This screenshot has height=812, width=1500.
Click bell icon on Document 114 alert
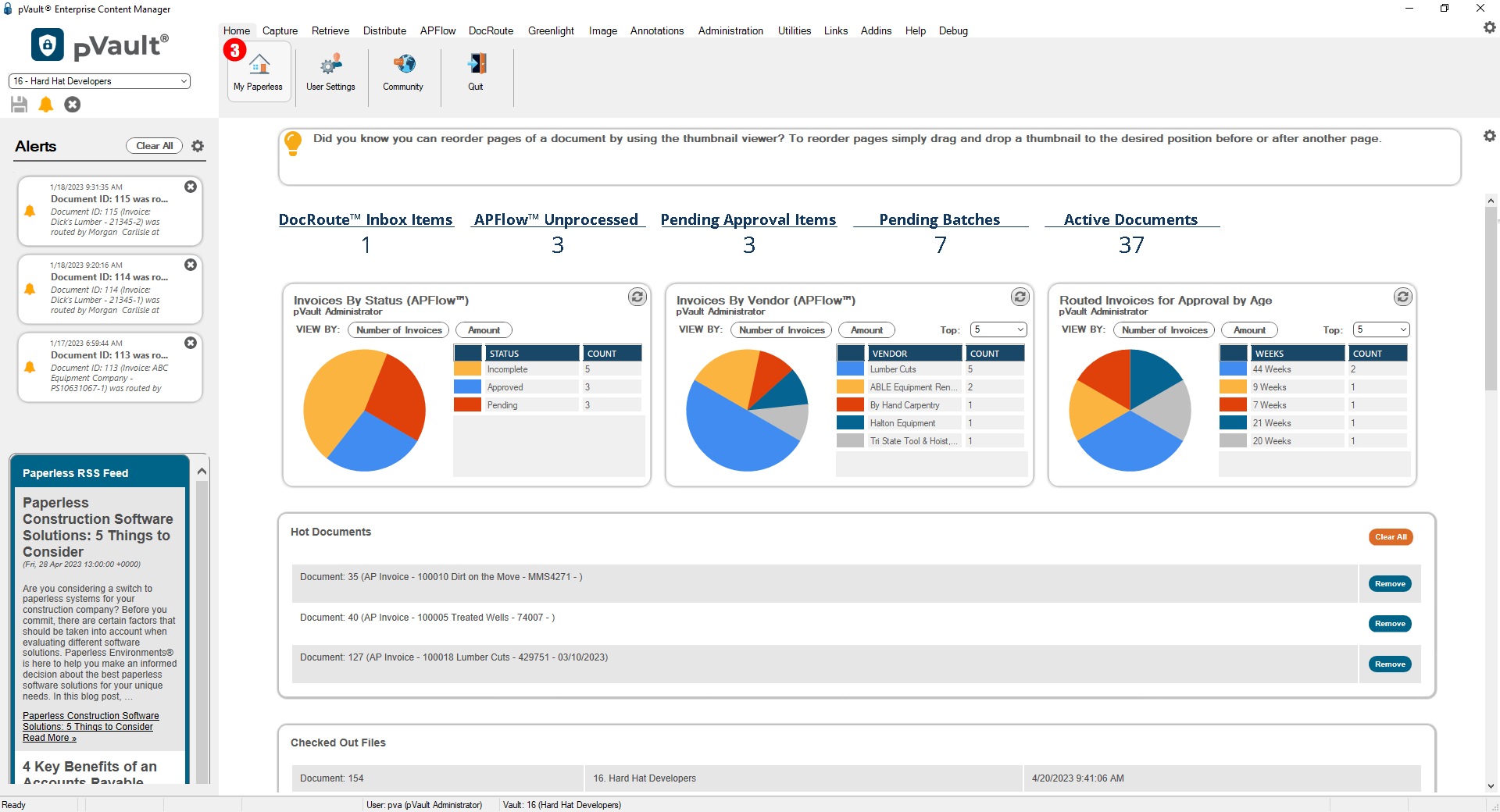coord(30,289)
